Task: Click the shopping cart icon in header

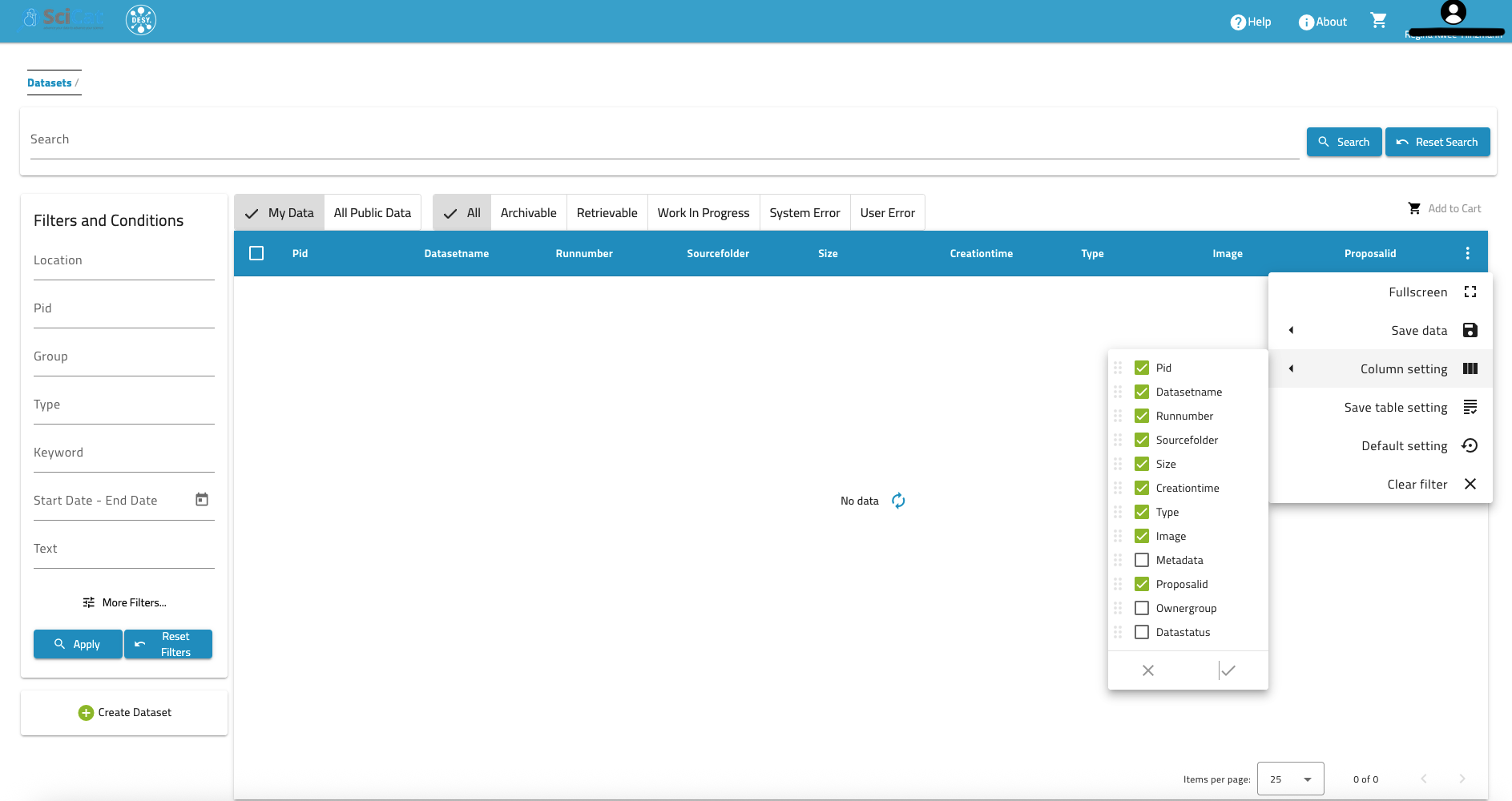Action: pos(1378,21)
